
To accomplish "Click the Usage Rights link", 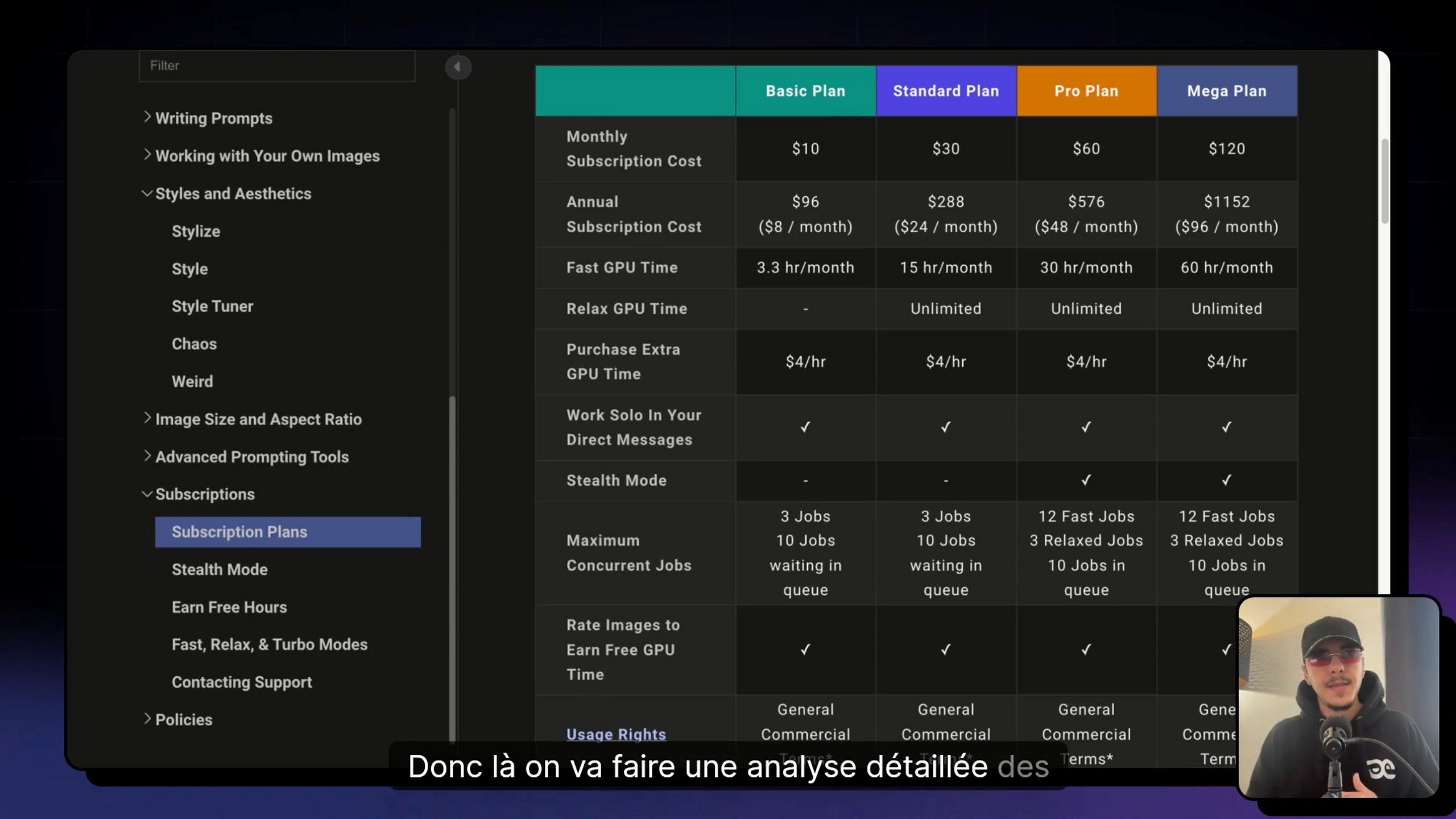I will 616,734.
